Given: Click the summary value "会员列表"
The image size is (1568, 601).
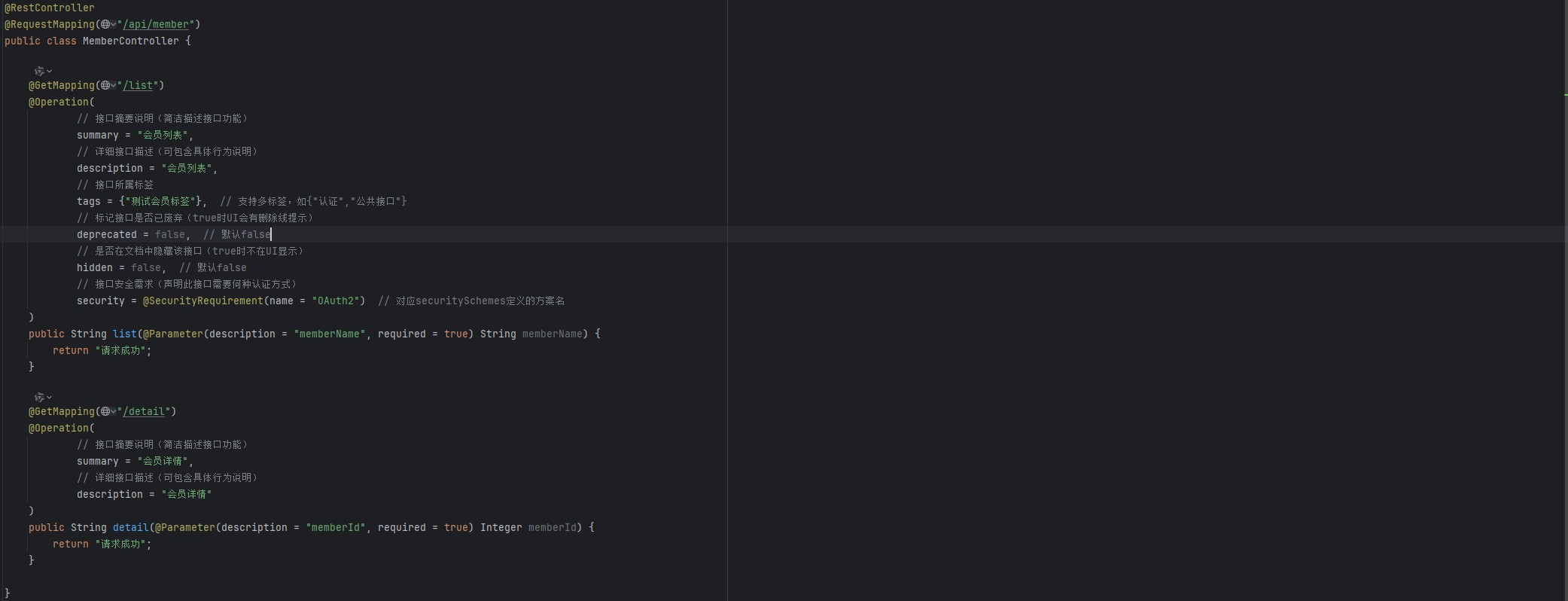Looking at the screenshot, I should [x=162, y=135].
